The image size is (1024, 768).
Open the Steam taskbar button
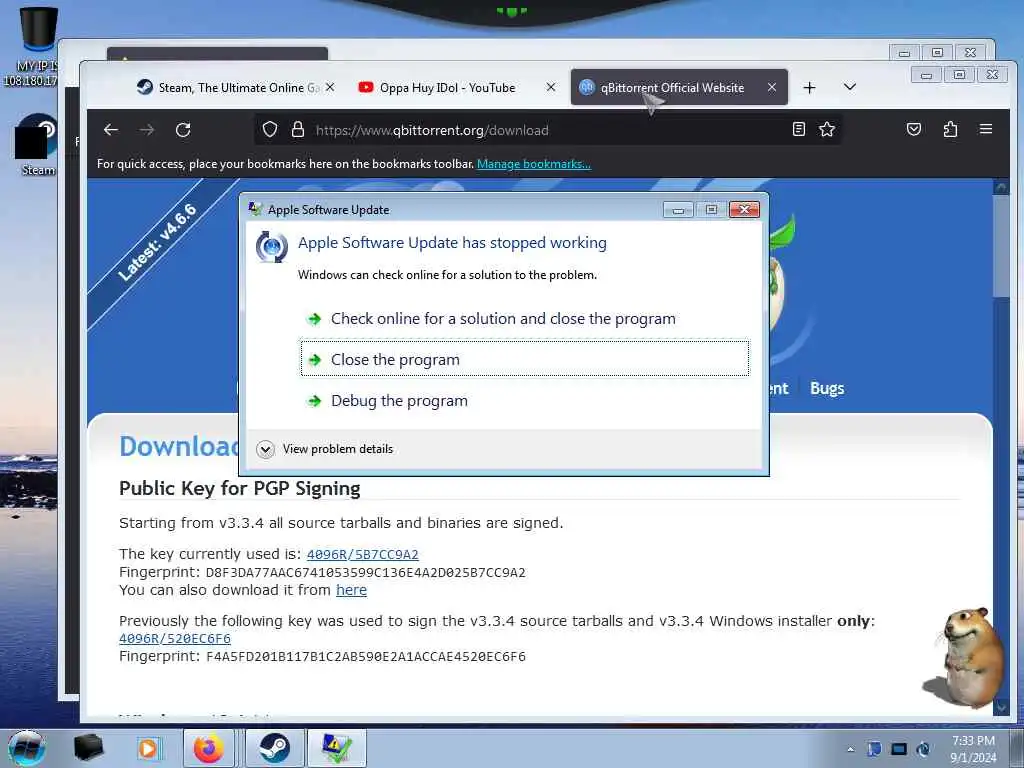(274, 748)
